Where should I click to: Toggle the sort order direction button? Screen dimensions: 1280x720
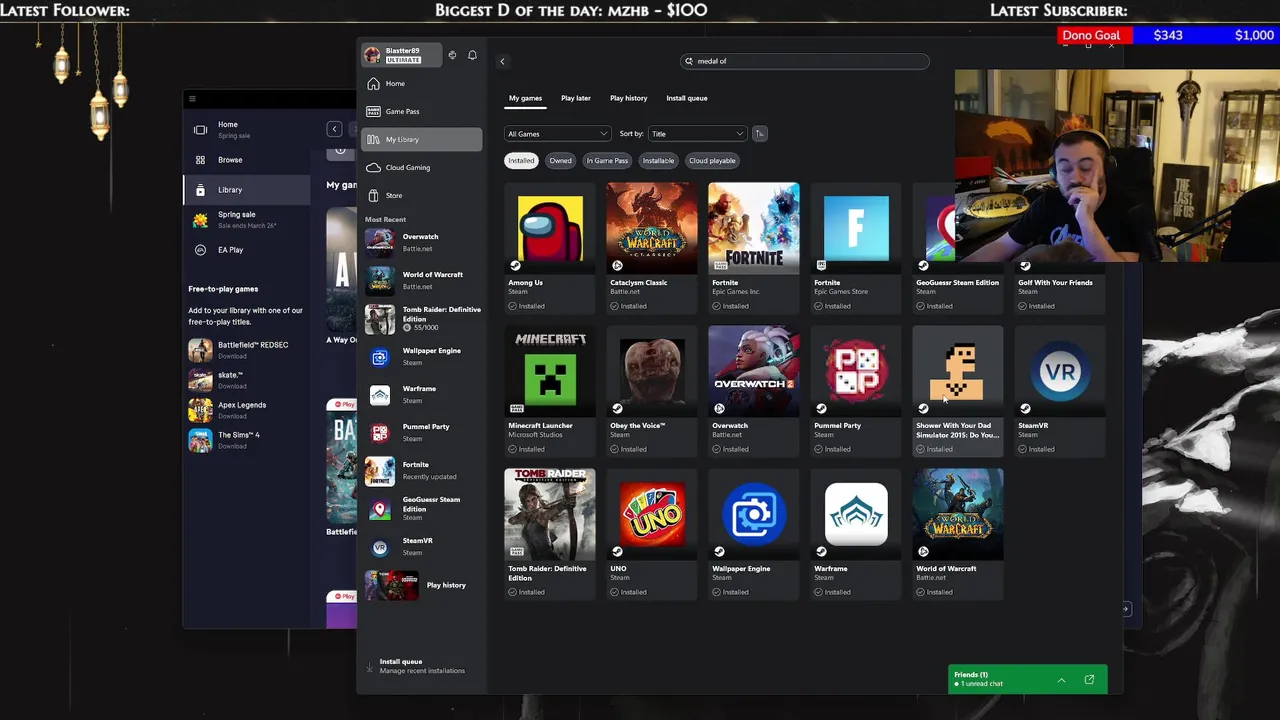coord(759,134)
